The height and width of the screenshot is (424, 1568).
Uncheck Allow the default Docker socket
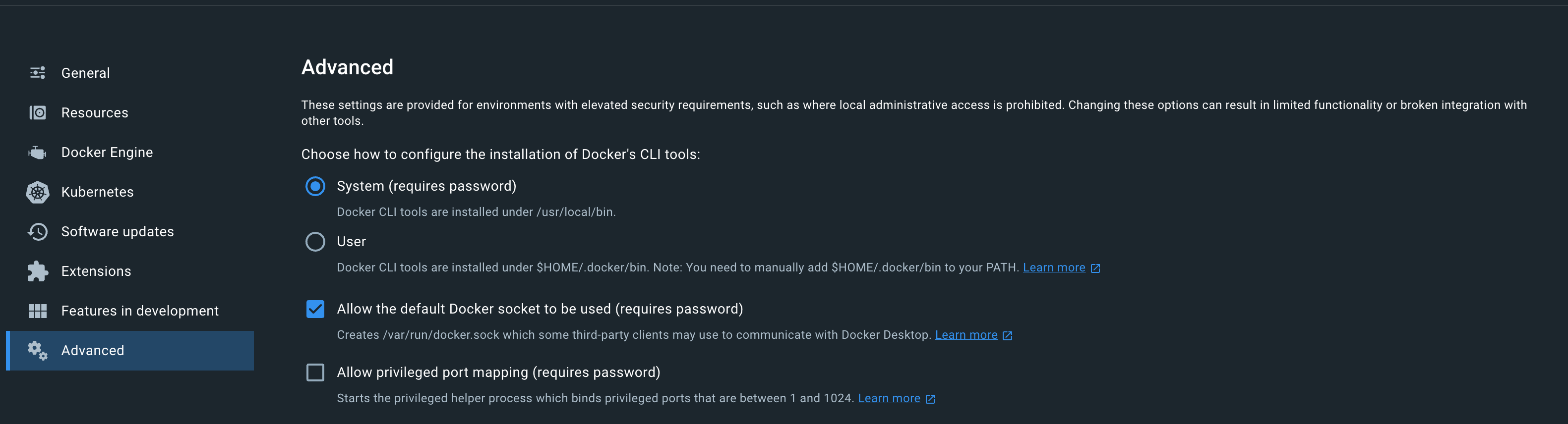[x=315, y=309]
